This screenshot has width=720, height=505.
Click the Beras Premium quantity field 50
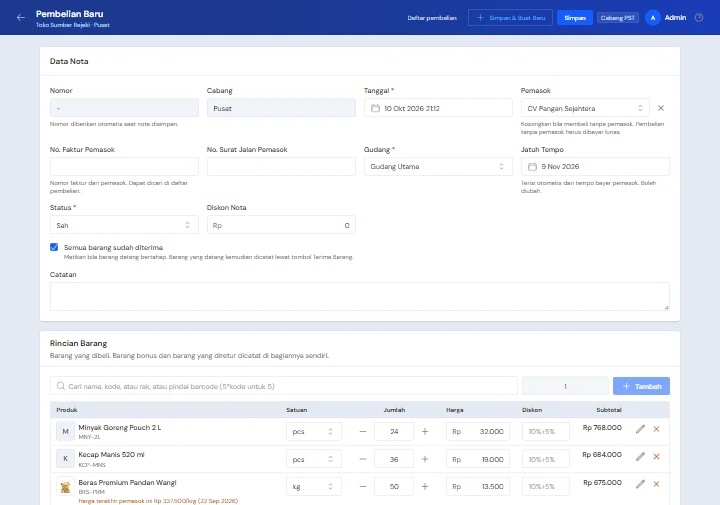tap(394, 487)
